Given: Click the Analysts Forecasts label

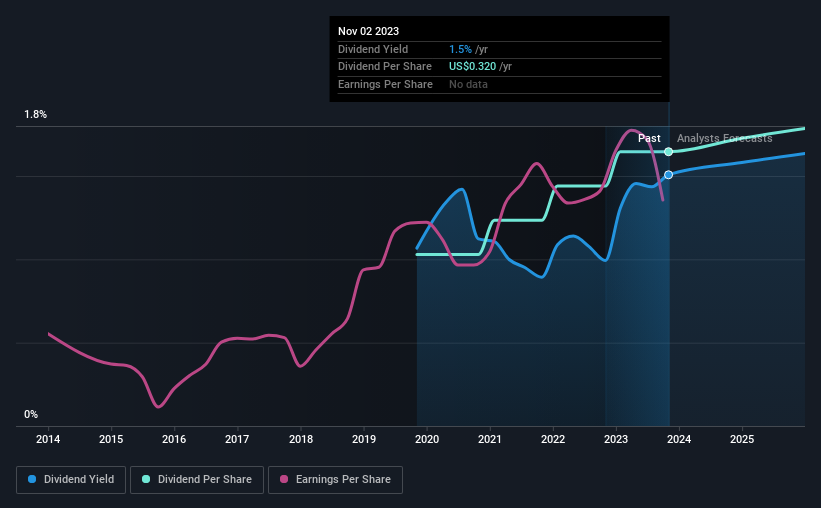Looking at the screenshot, I should click(725, 138).
